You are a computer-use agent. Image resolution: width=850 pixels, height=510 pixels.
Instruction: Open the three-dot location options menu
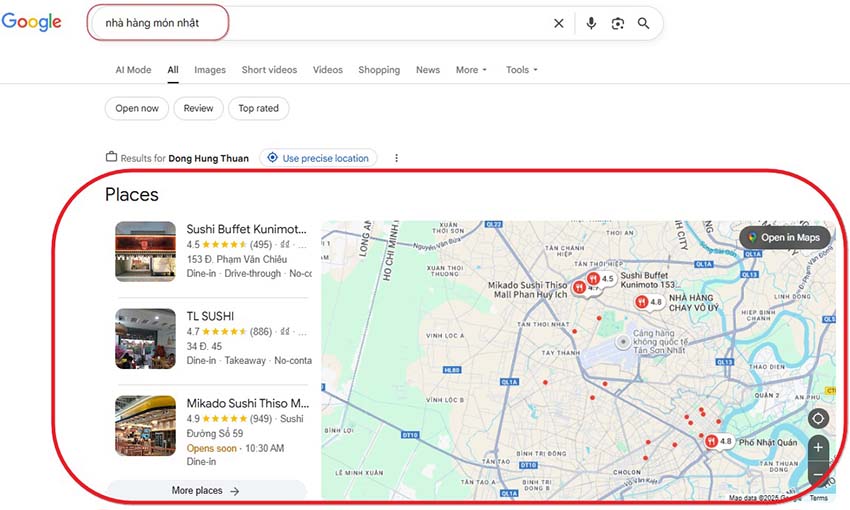coord(396,158)
